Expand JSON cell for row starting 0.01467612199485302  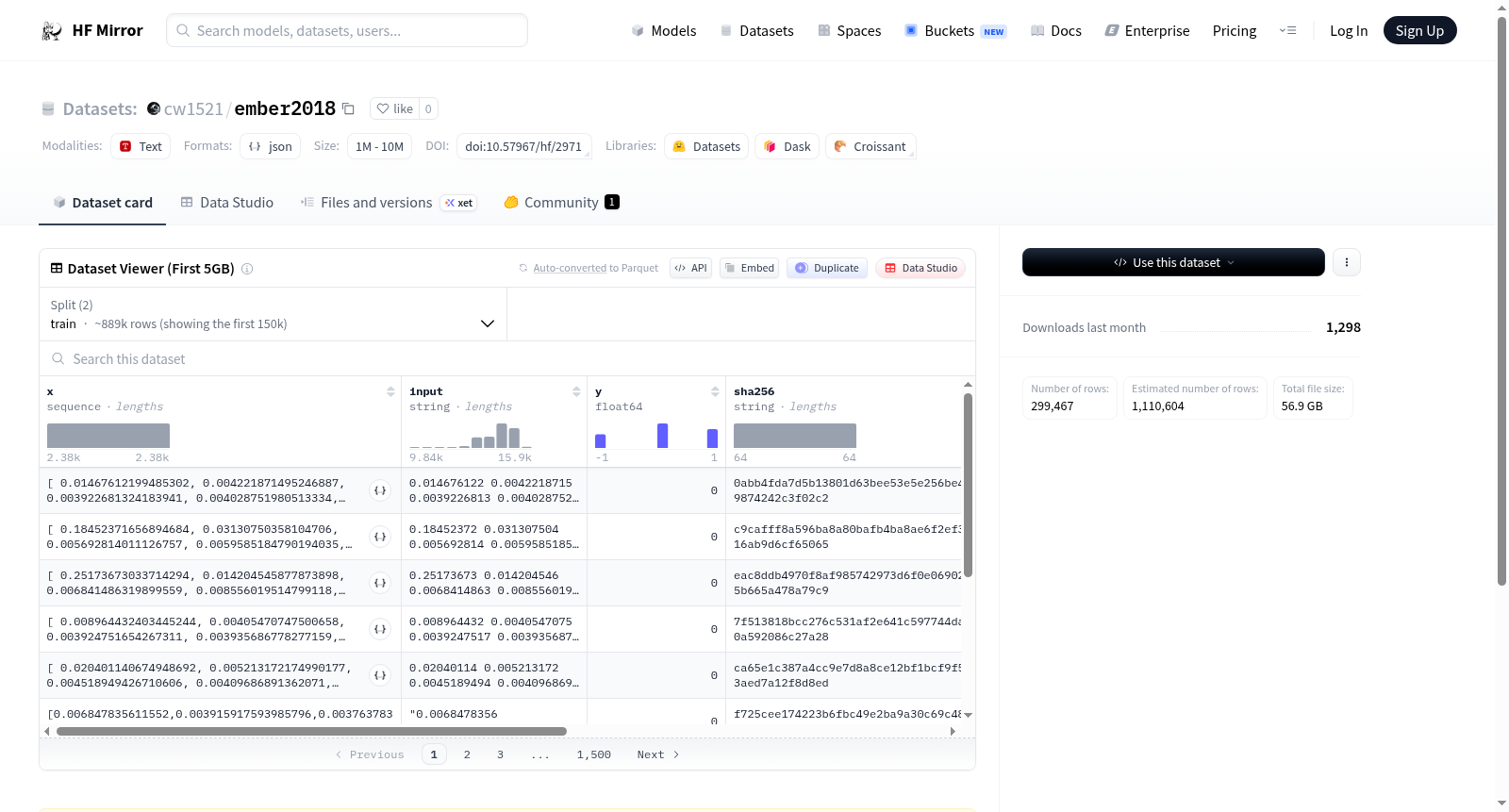(x=380, y=490)
